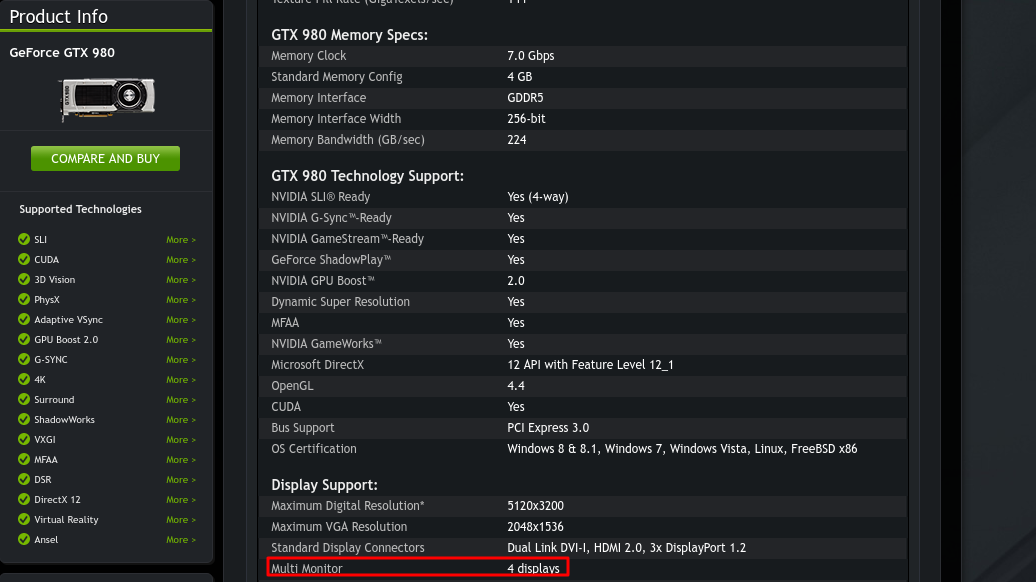Viewport: 1036px width, 582px height.
Task: Click the checkmark icon next to PhysX
Action: click(24, 299)
